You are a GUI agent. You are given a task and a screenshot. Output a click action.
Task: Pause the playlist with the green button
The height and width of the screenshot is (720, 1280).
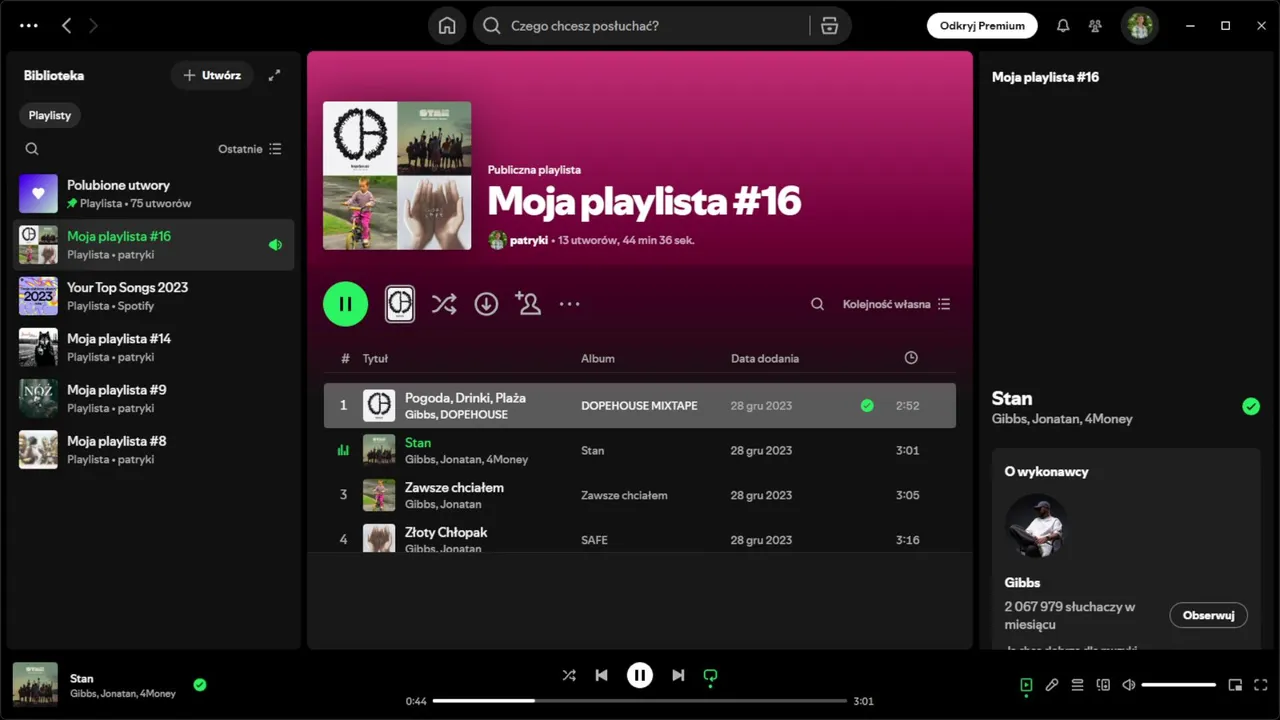point(345,304)
